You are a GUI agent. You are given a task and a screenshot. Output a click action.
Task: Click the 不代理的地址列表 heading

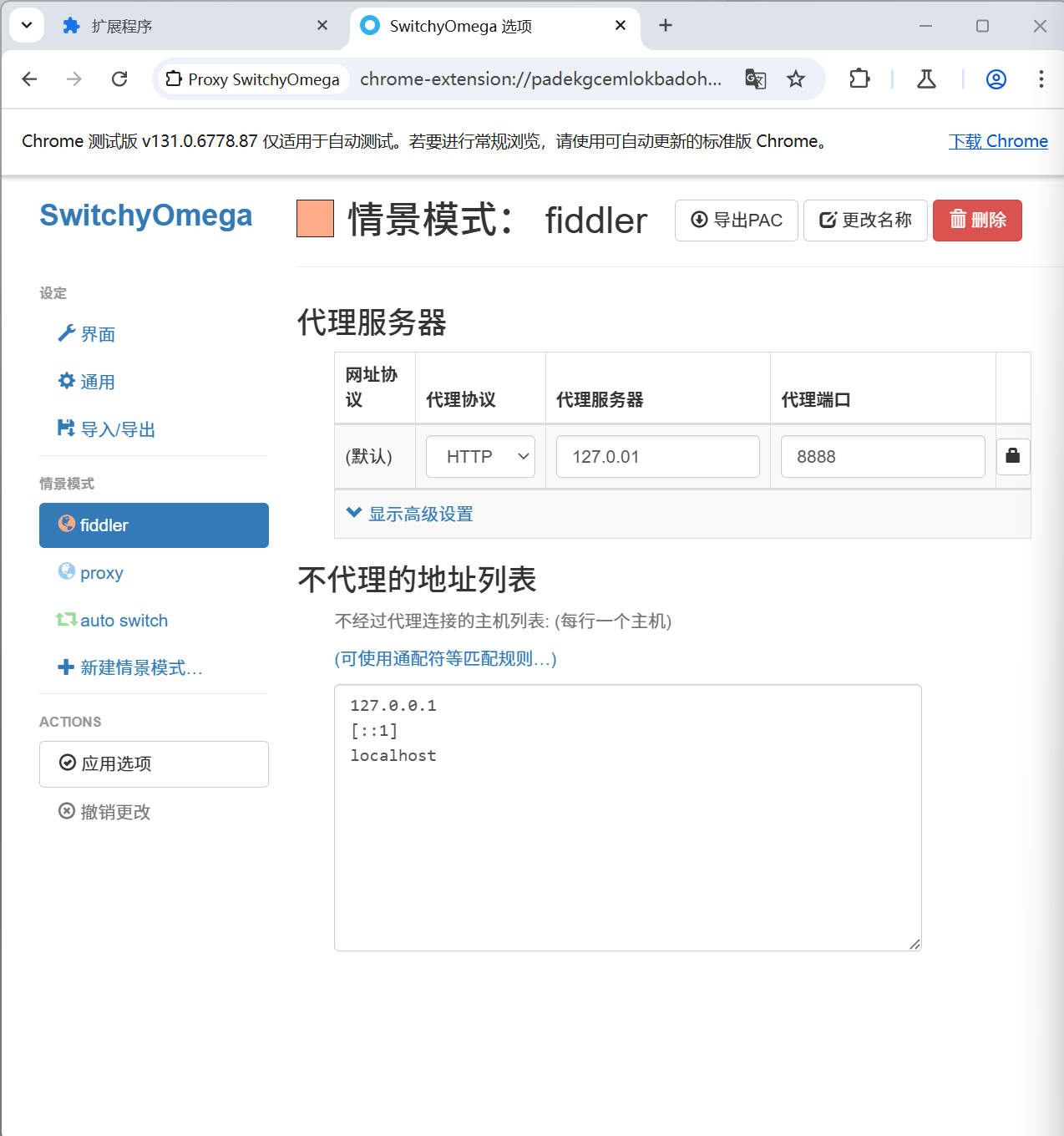[x=417, y=579]
